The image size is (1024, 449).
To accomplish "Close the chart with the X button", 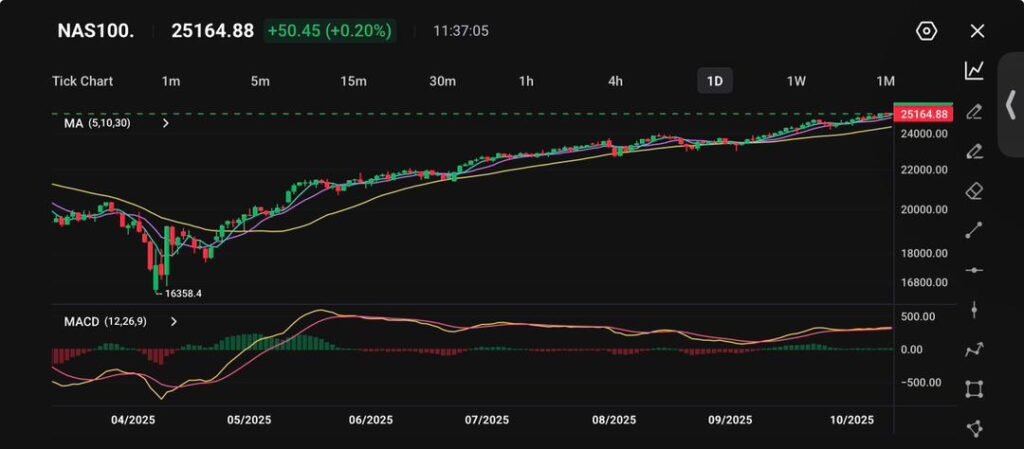I will 977,31.
